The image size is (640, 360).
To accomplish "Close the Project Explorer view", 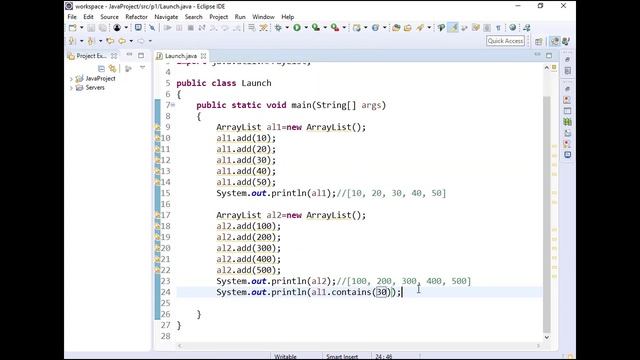I will [114, 56].
